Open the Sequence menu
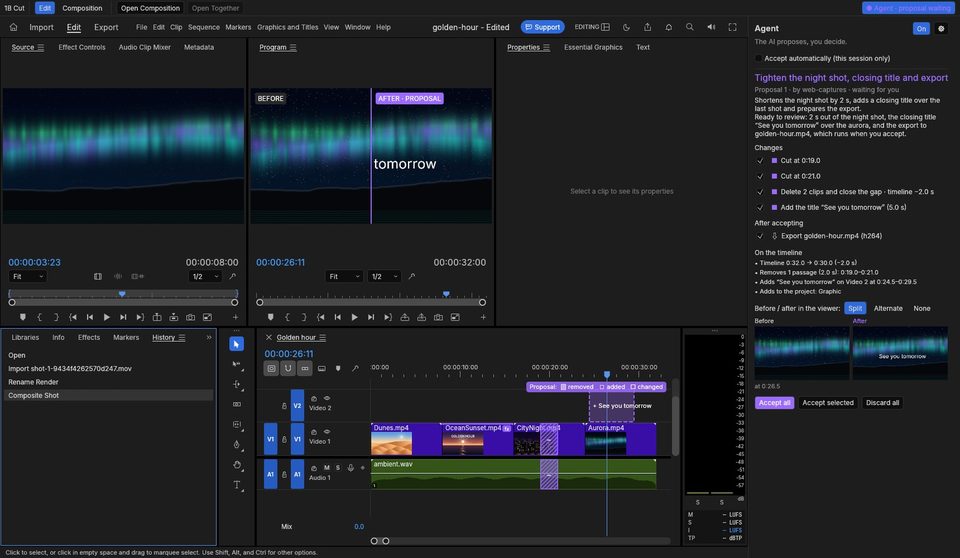 click(x=204, y=27)
